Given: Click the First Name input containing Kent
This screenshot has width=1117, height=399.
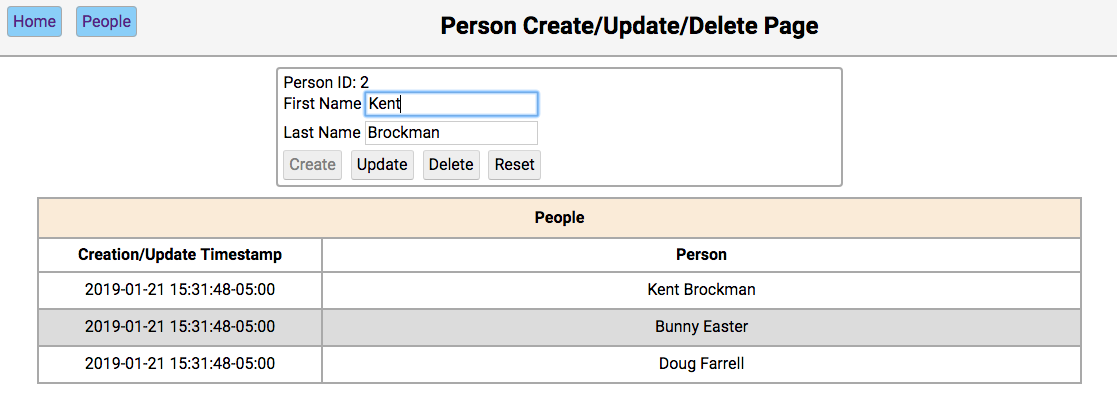Looking at the screenshot, I should click(x=451, y=104).
